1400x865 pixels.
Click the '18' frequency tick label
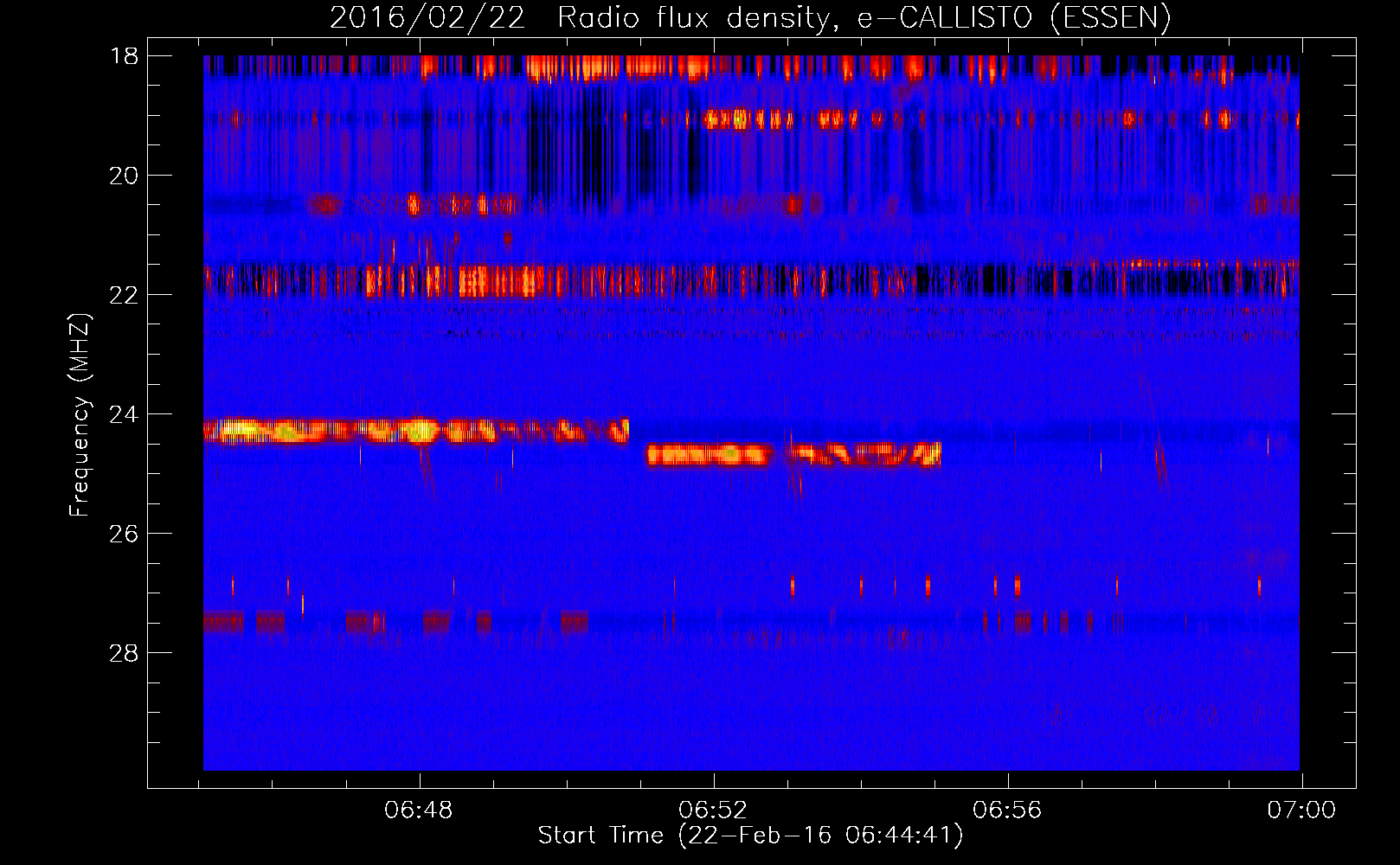pyautogui.click(x=125, y=56)
